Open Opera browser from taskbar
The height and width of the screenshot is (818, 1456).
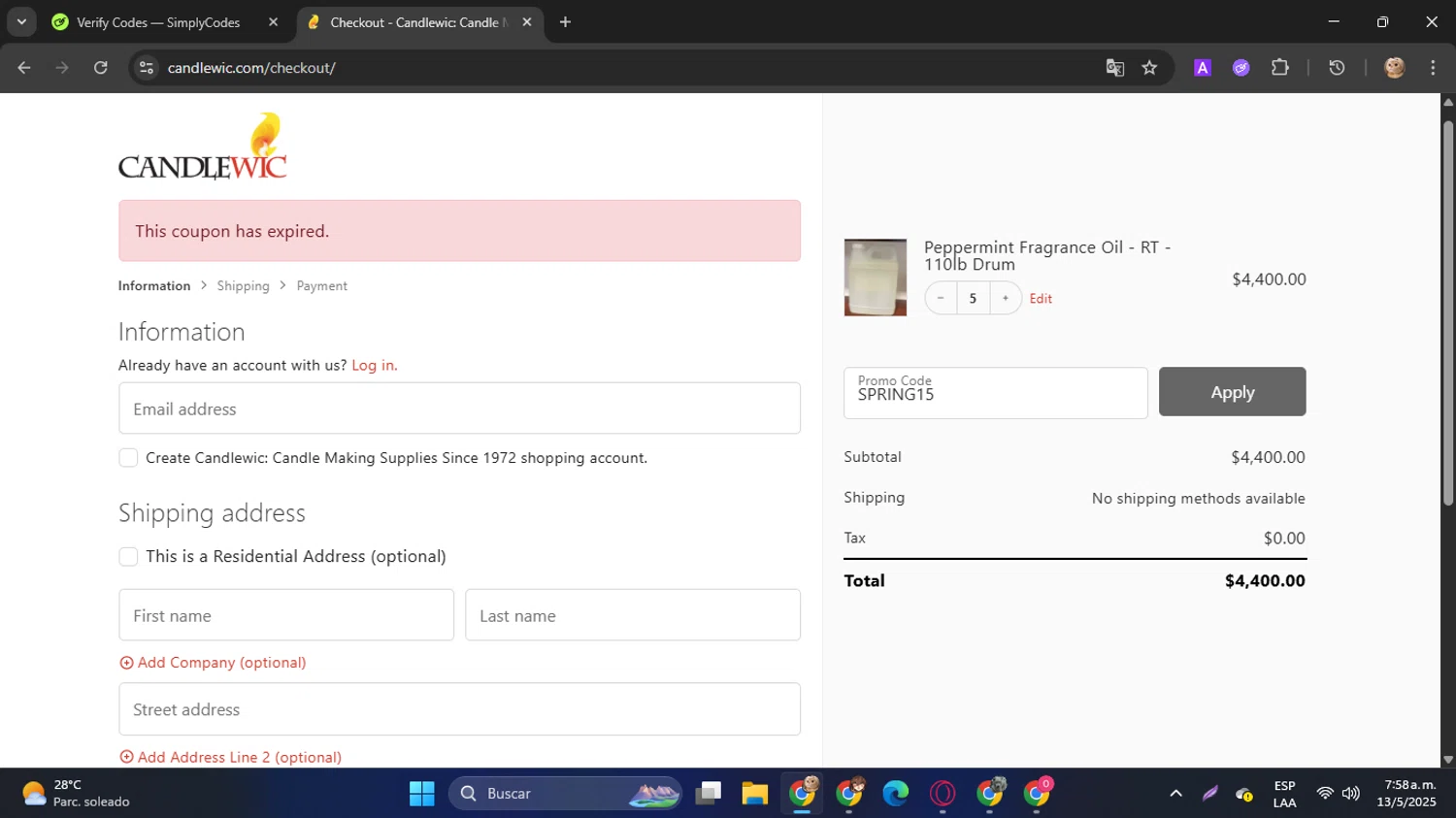tap(943, 794)
